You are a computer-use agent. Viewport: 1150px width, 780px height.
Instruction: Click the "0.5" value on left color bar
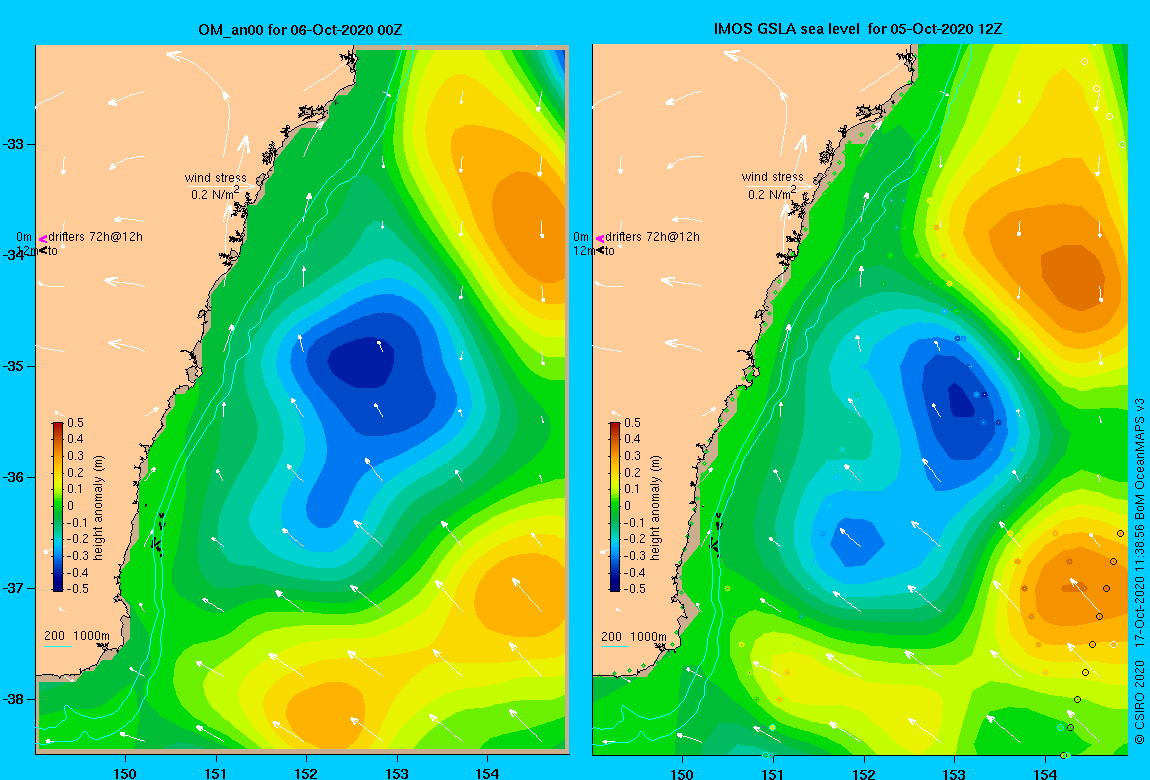[x=76, y=423]
